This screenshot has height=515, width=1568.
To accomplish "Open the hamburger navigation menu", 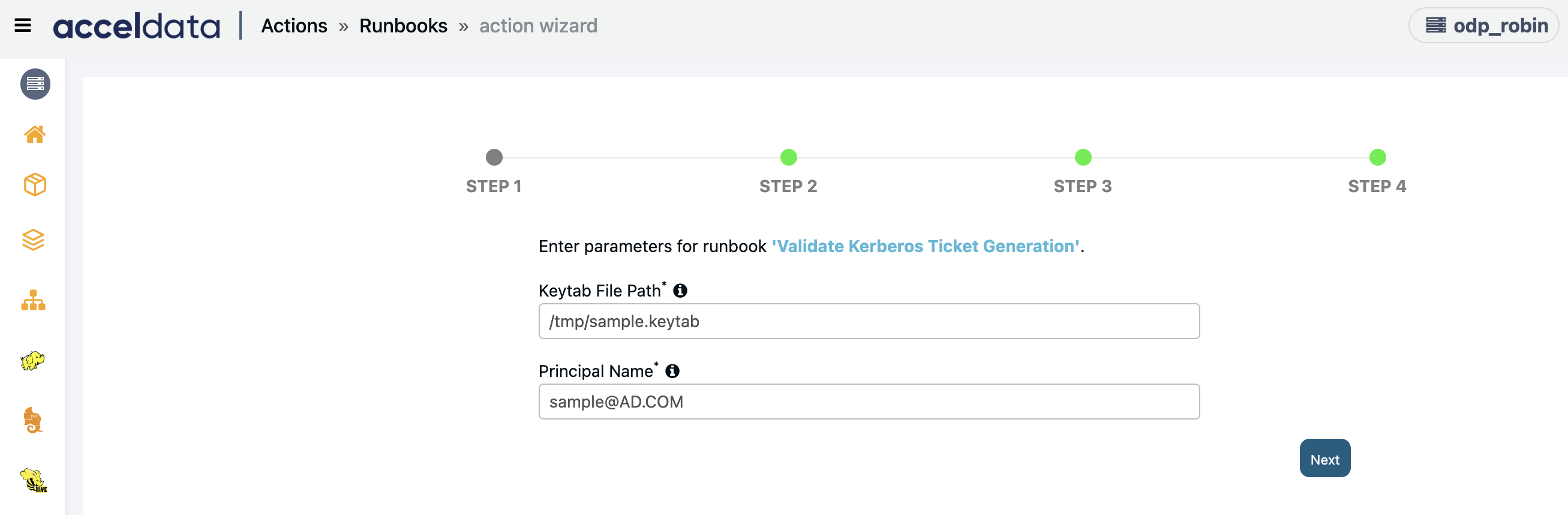I will (23, 26).
